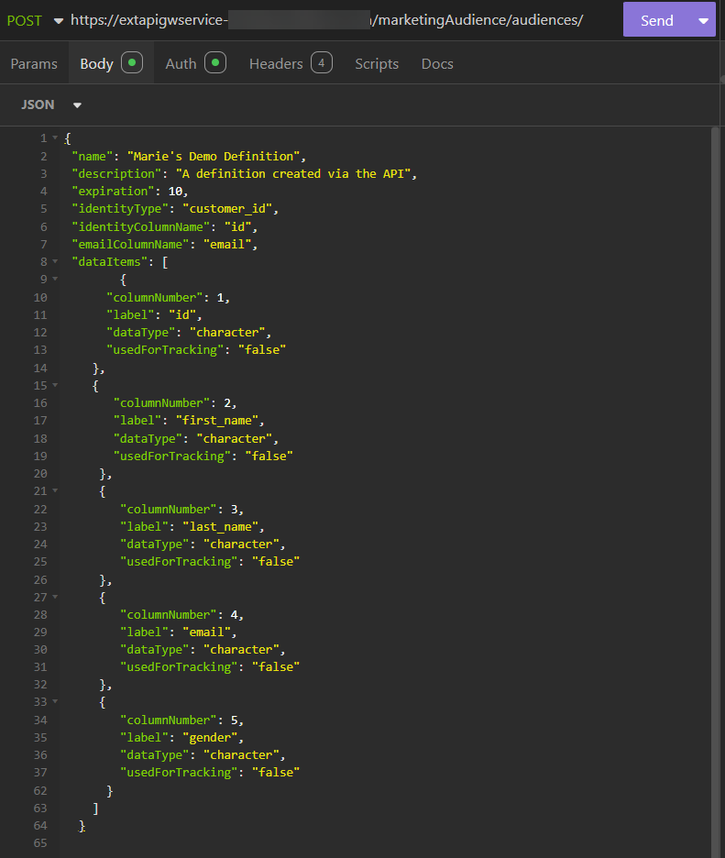Click columnNumber value 2 on line 16
The height and width of the screenshot is (858, 725).
227,403
